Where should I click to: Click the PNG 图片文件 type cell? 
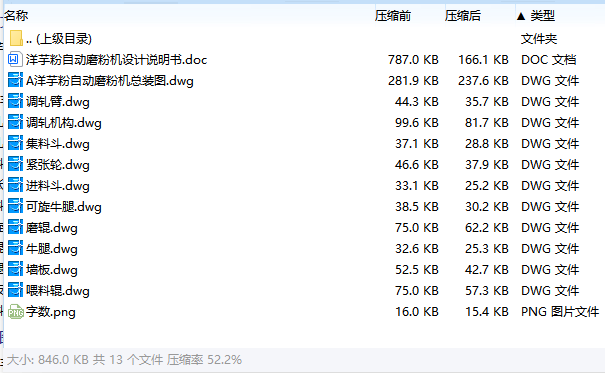(x=560, y=312)
